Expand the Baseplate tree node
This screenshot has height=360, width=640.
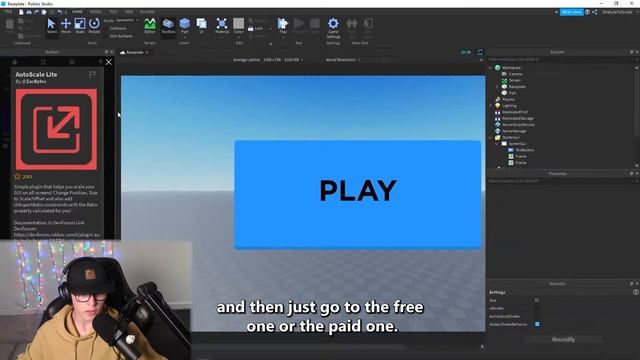pyautogui.click(x=497, y=87)
